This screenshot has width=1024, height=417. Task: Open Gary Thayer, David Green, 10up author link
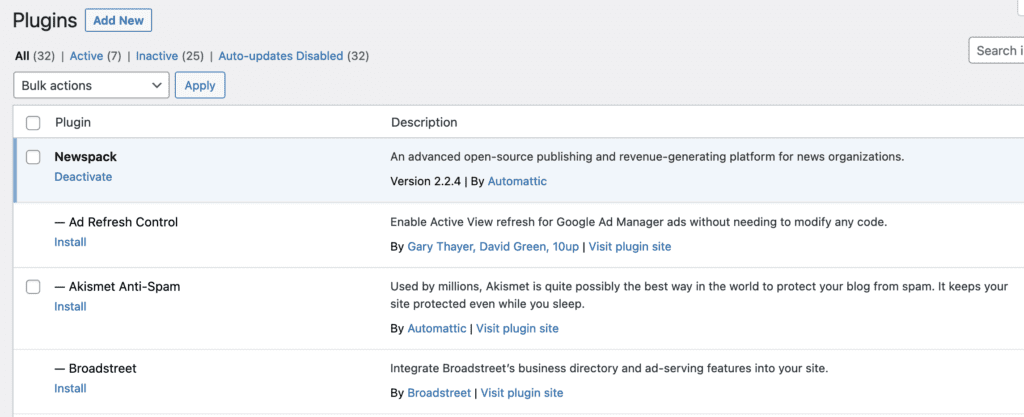coord(493,247)
